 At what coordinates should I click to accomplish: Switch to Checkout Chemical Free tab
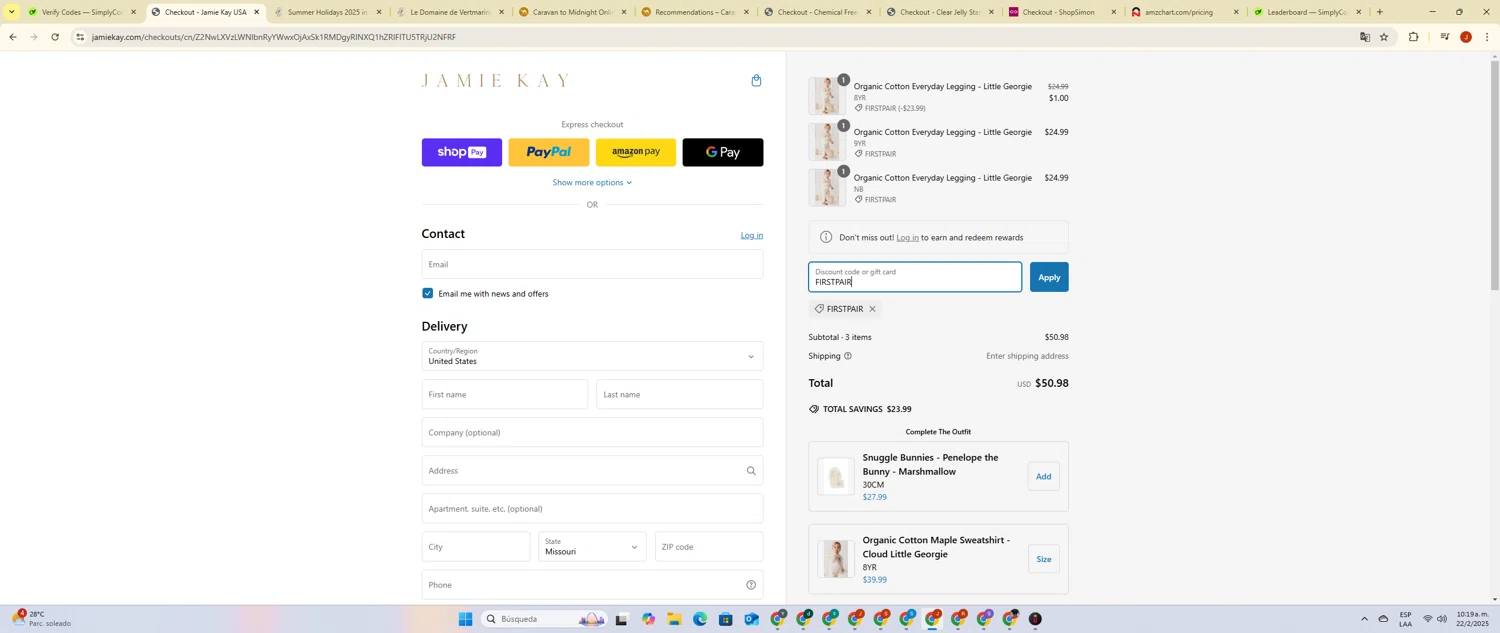pos(817,12)
